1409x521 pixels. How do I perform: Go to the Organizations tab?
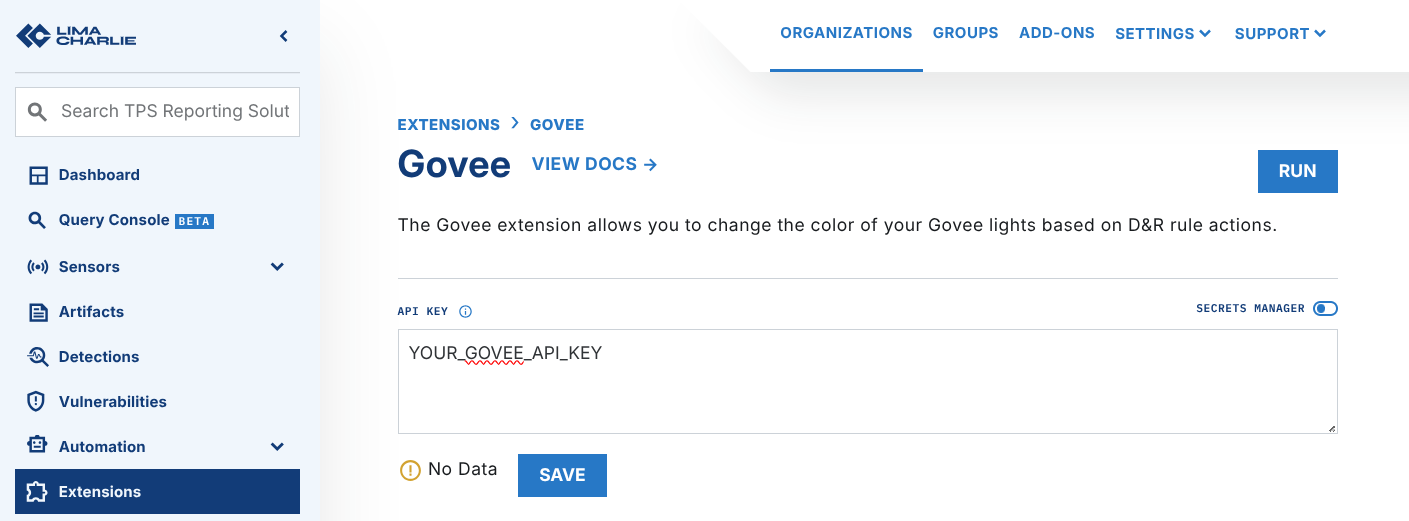click(x=846, y=33)
